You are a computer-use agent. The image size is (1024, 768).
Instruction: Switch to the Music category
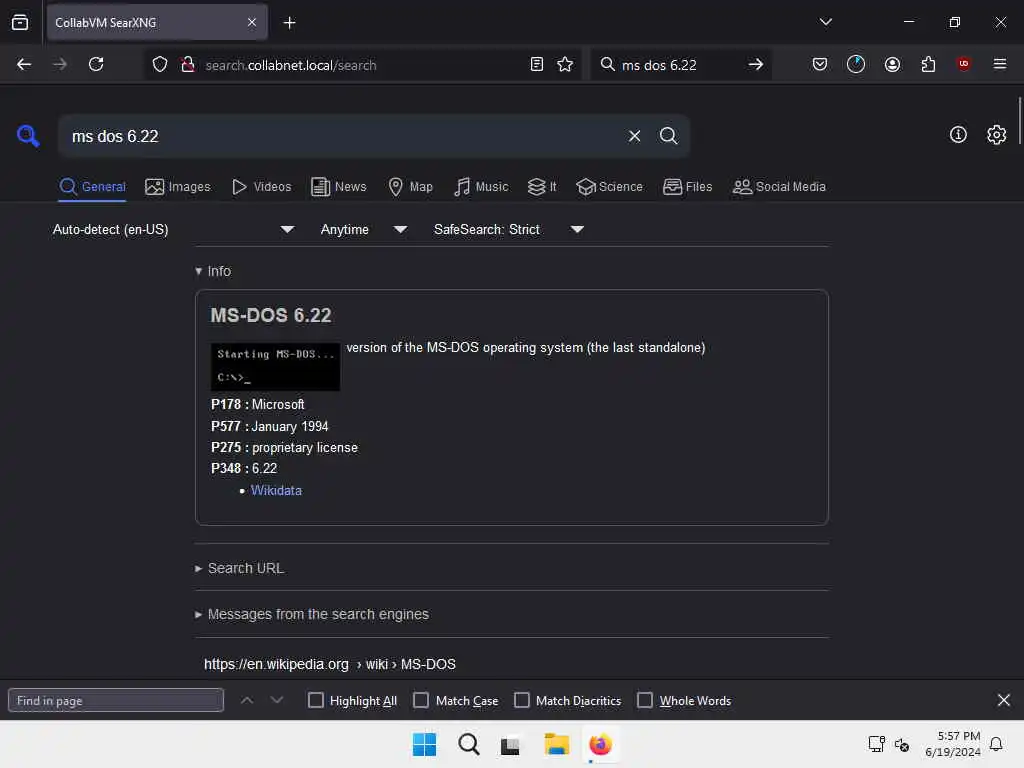(481, 187)
